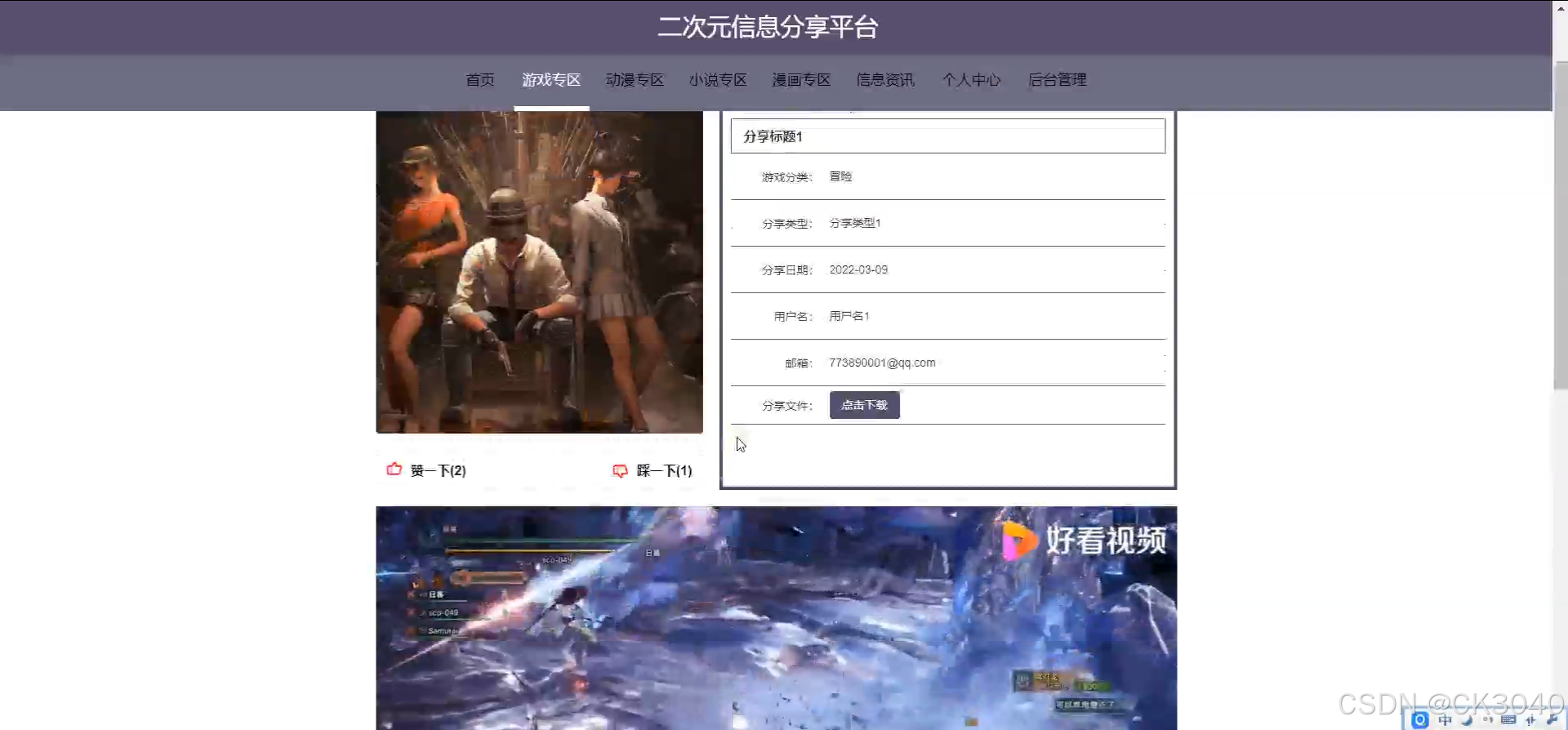Click the email 773890001@qq.com
The height and width of the screenshot is (730, 1568).
[883, 363]
